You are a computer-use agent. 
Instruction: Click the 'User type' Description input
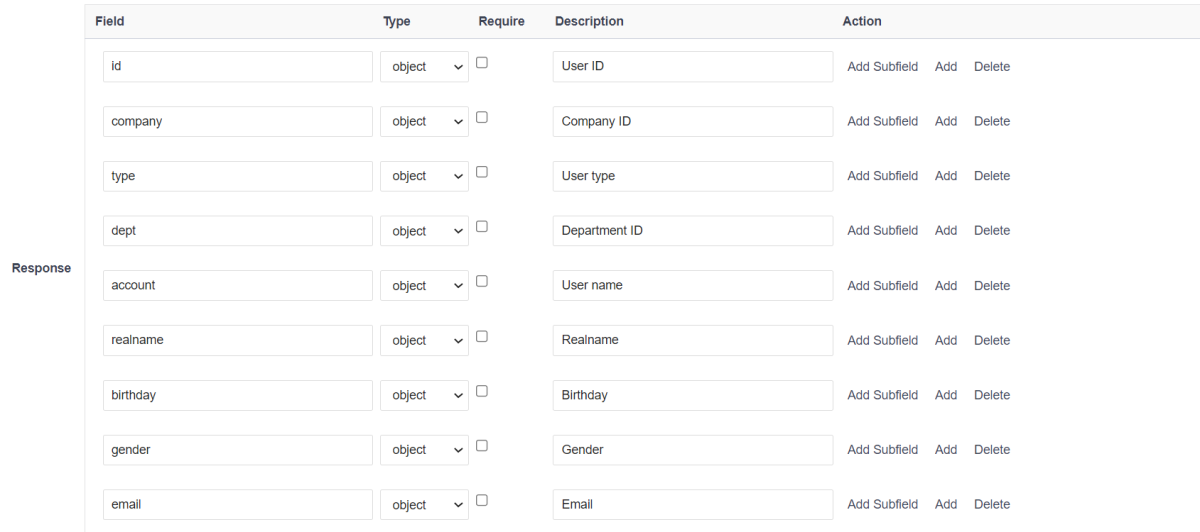692,176
